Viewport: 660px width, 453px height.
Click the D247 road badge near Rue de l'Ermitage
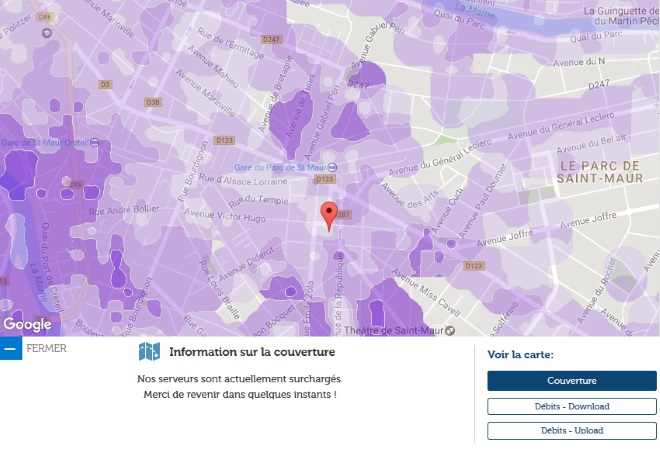click(271, 40)
